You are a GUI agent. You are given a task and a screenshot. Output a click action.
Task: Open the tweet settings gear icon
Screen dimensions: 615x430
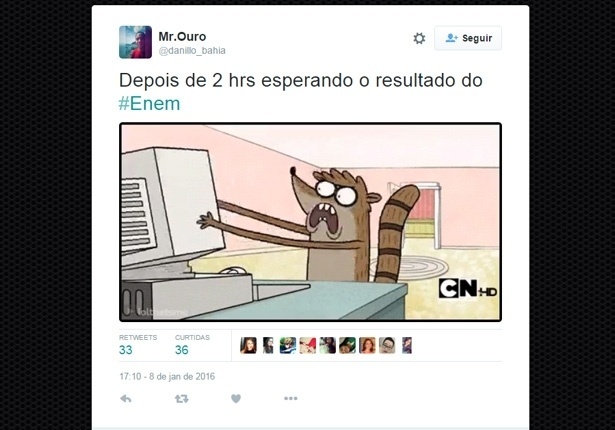(x=419, y=38)
